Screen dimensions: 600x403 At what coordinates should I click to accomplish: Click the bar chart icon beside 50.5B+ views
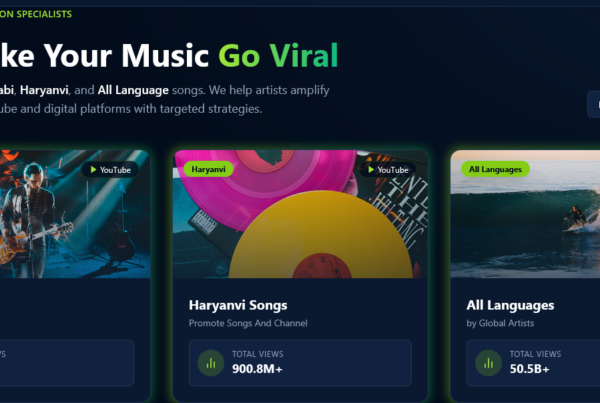tap(488, 363)
